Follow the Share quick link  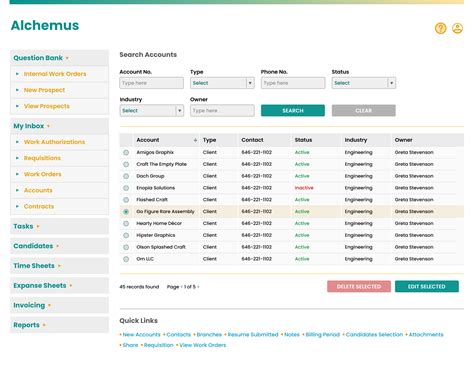click(130, 345)
